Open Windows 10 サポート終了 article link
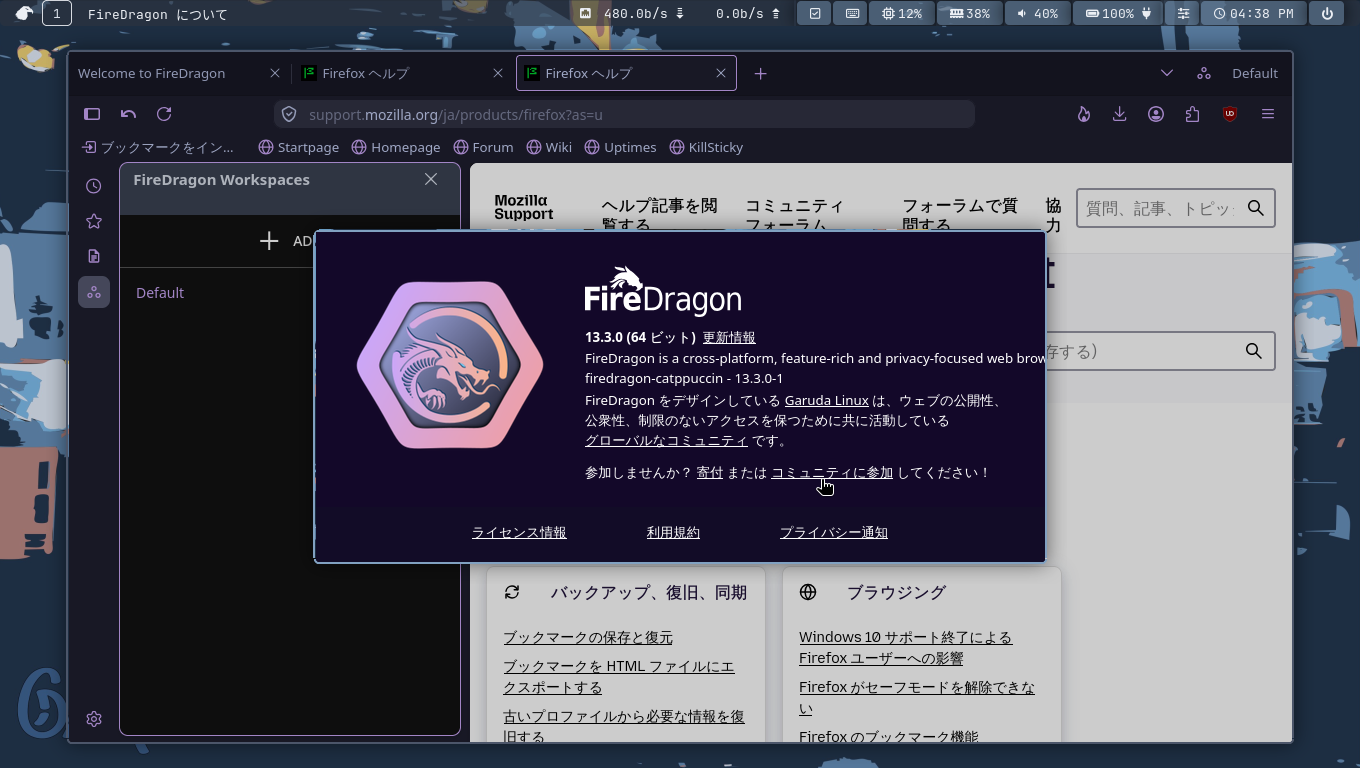The image size is (1360, 768). click(906, 648)
